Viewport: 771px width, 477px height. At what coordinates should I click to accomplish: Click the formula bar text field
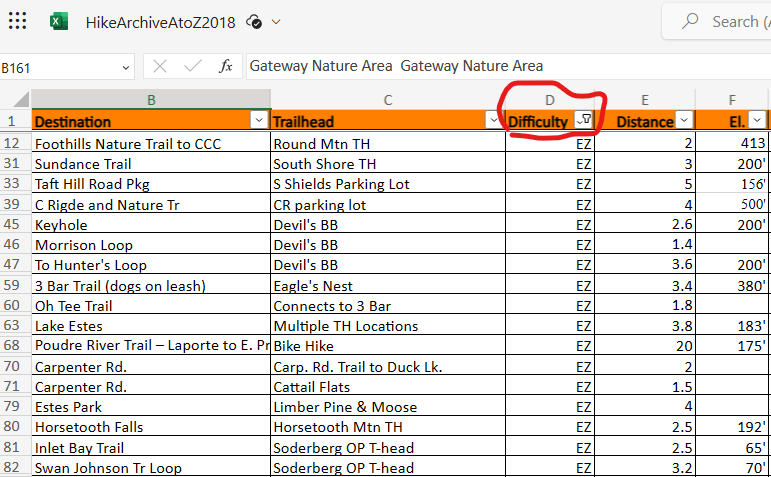click(x=500, y=67)
